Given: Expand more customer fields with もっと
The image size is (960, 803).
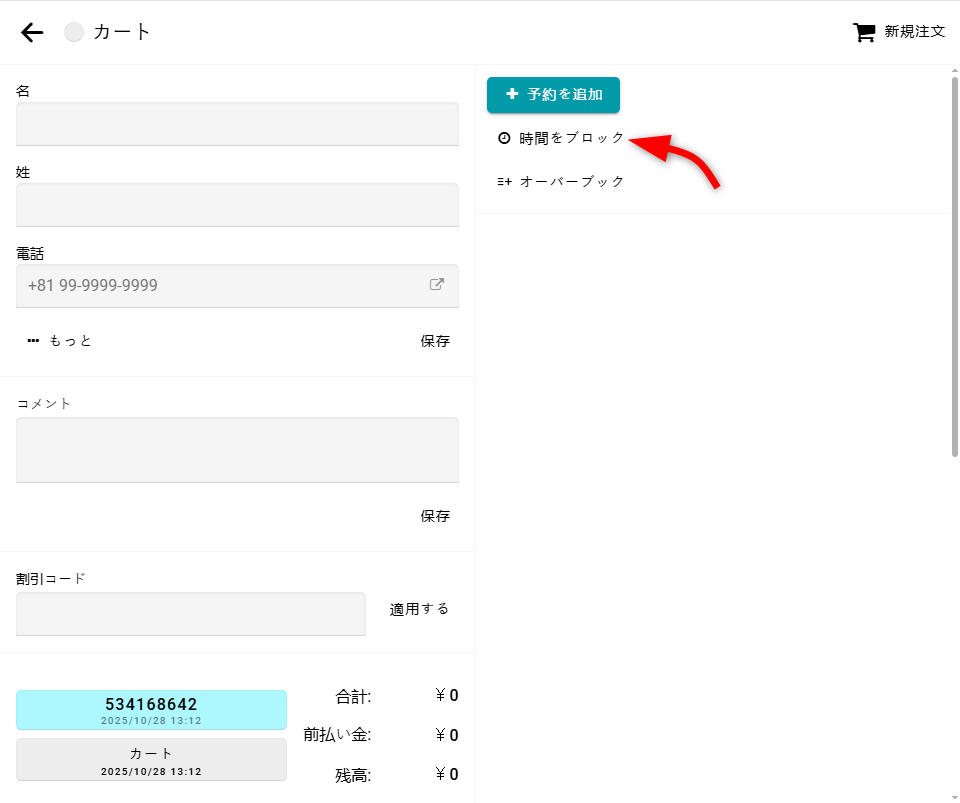Looking at the screenshot, I should (x=70, y=341).
